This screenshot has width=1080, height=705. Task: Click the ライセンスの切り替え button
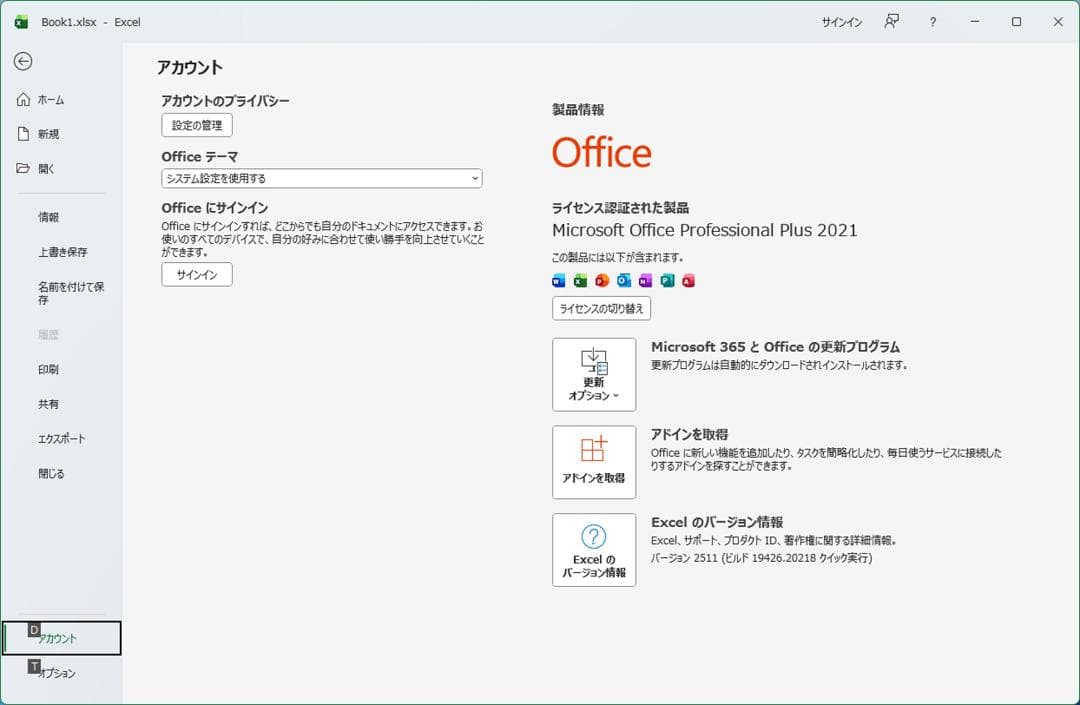click(603, 308)
